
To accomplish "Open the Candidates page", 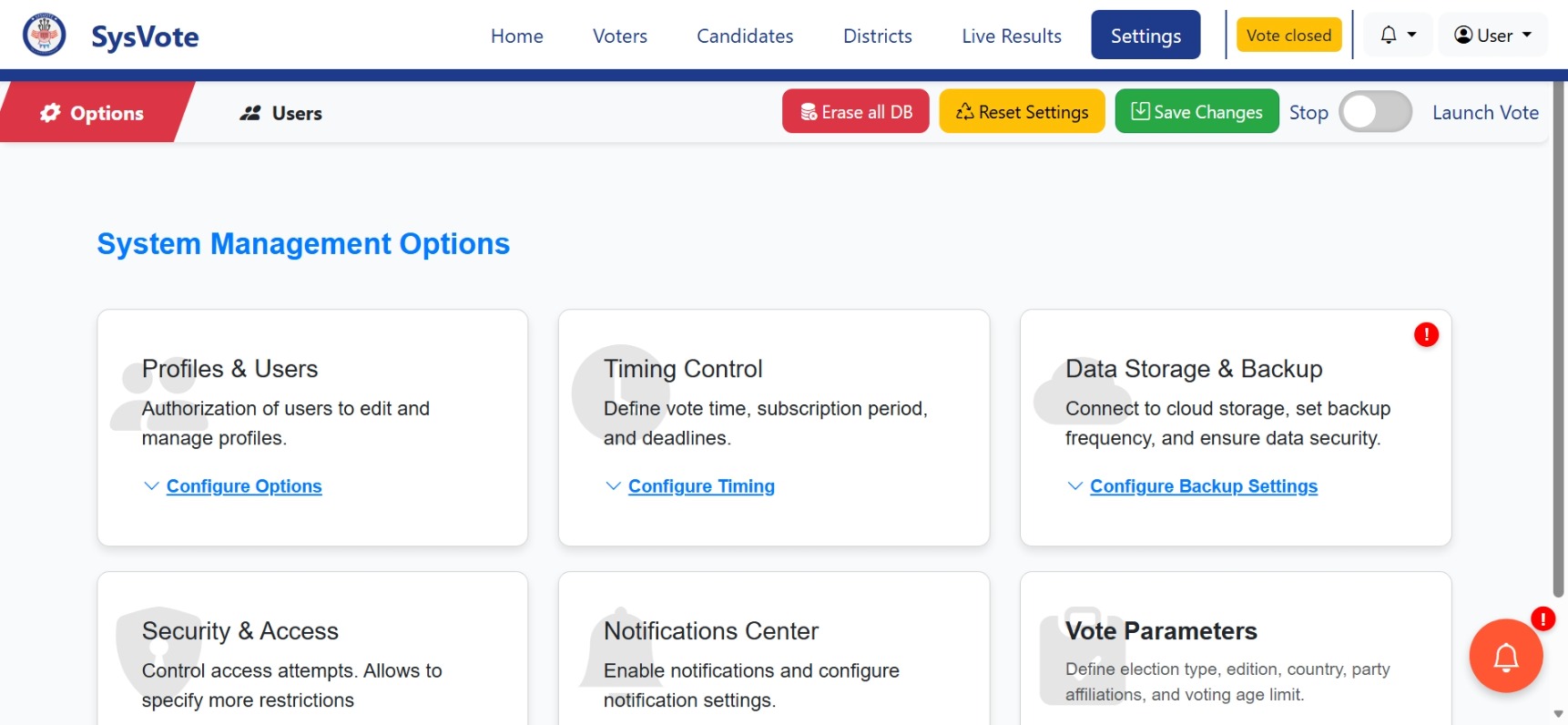I will pos(745,36).
